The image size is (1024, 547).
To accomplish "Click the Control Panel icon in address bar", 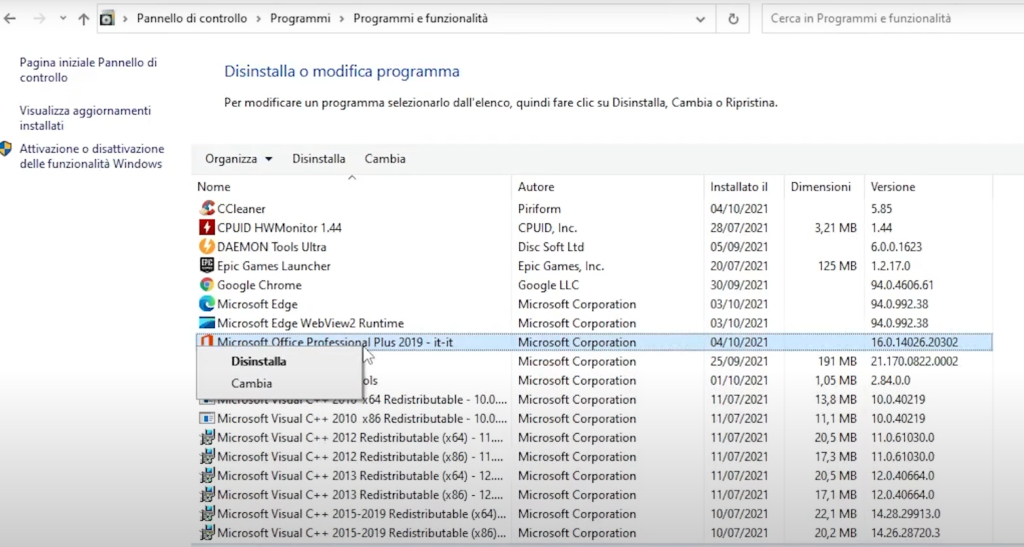I will [106, 18].
